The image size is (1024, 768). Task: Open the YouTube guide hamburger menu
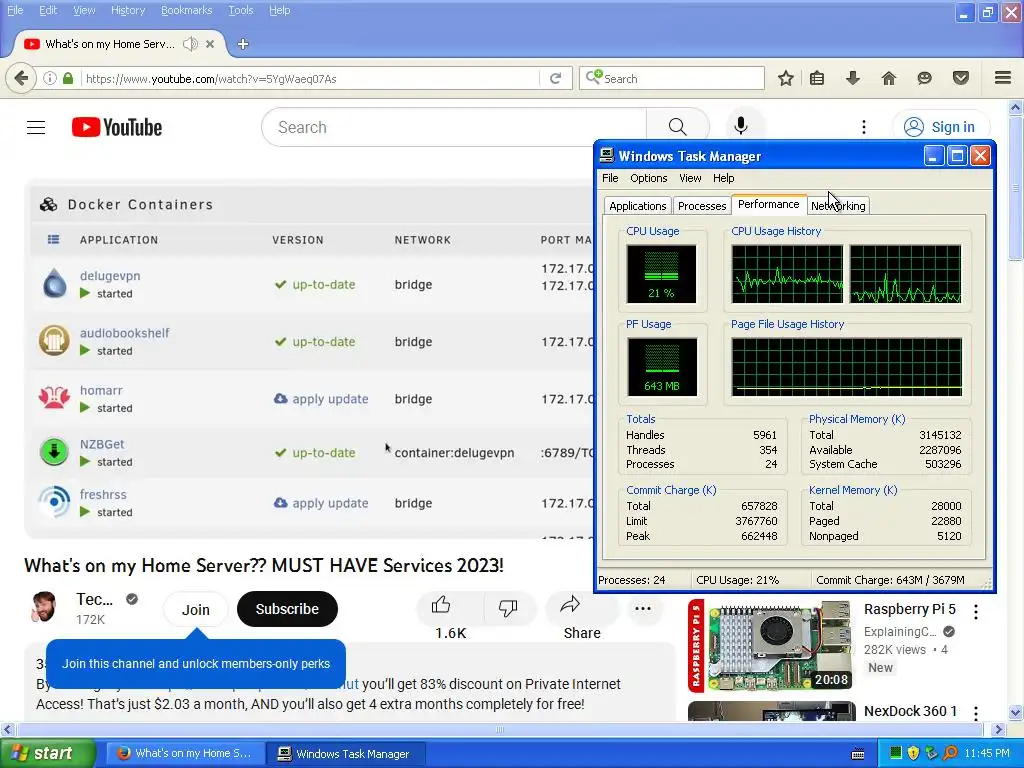[36, 127]
